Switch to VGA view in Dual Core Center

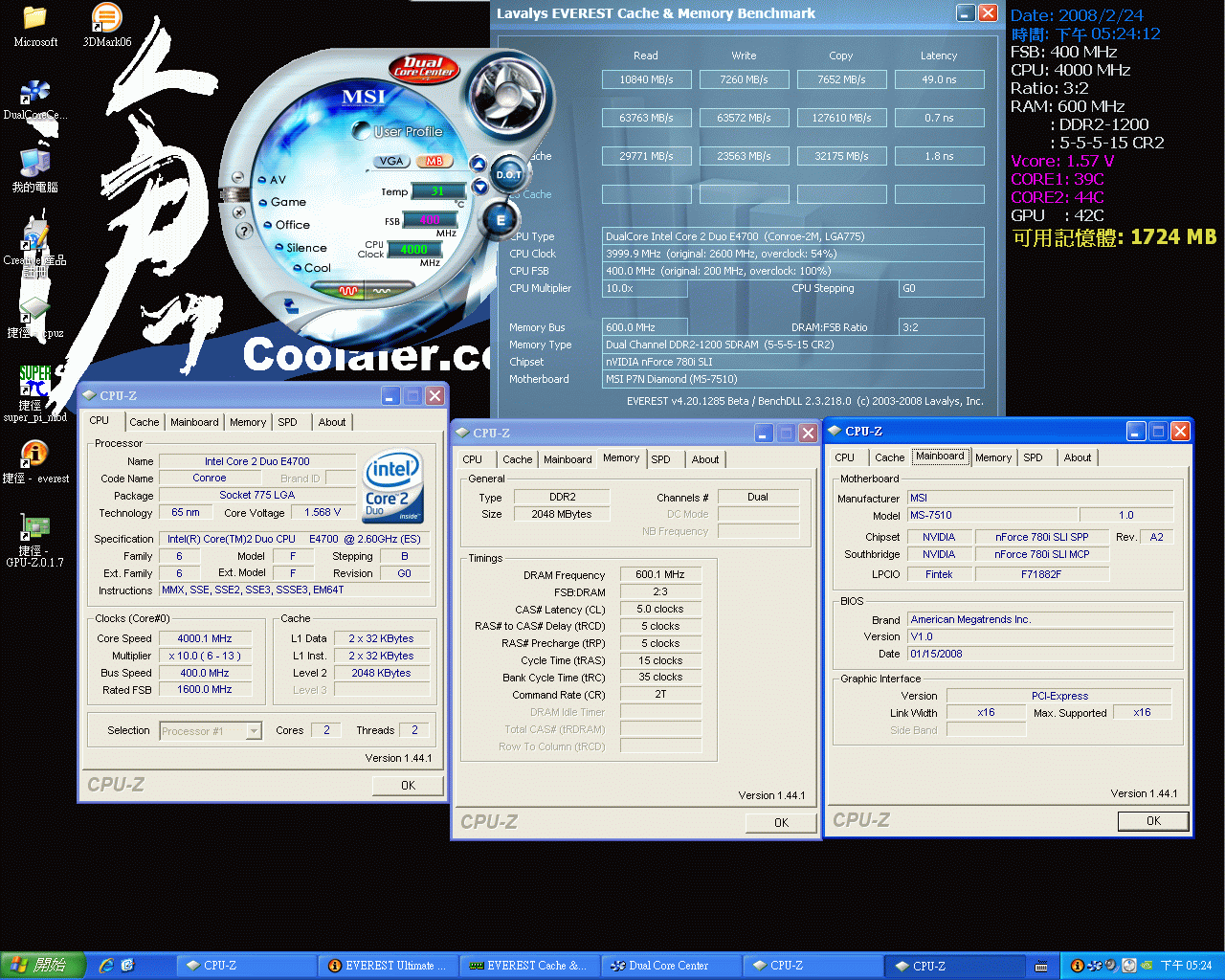pos(391,161)
